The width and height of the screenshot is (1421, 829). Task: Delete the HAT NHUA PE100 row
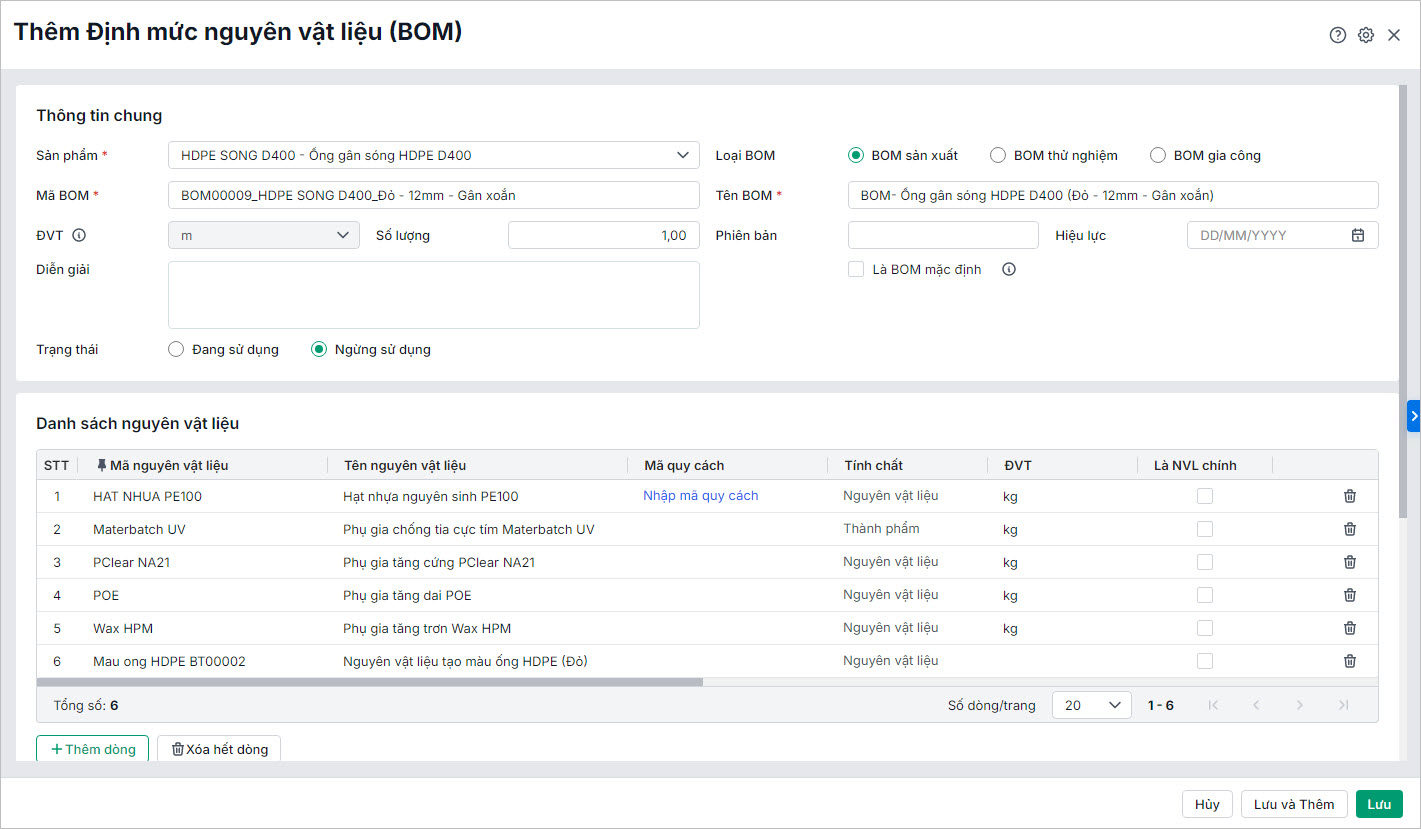[1349, 496]
